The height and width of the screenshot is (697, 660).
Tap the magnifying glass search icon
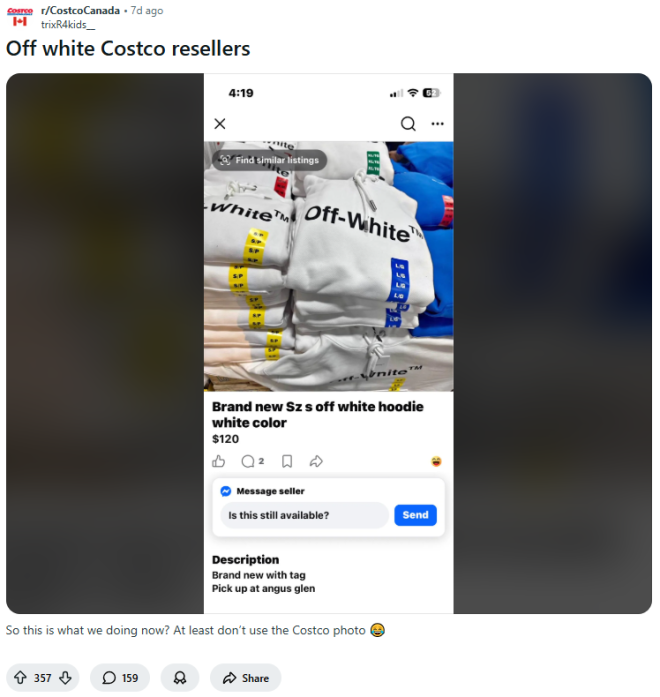coord(408,124)
